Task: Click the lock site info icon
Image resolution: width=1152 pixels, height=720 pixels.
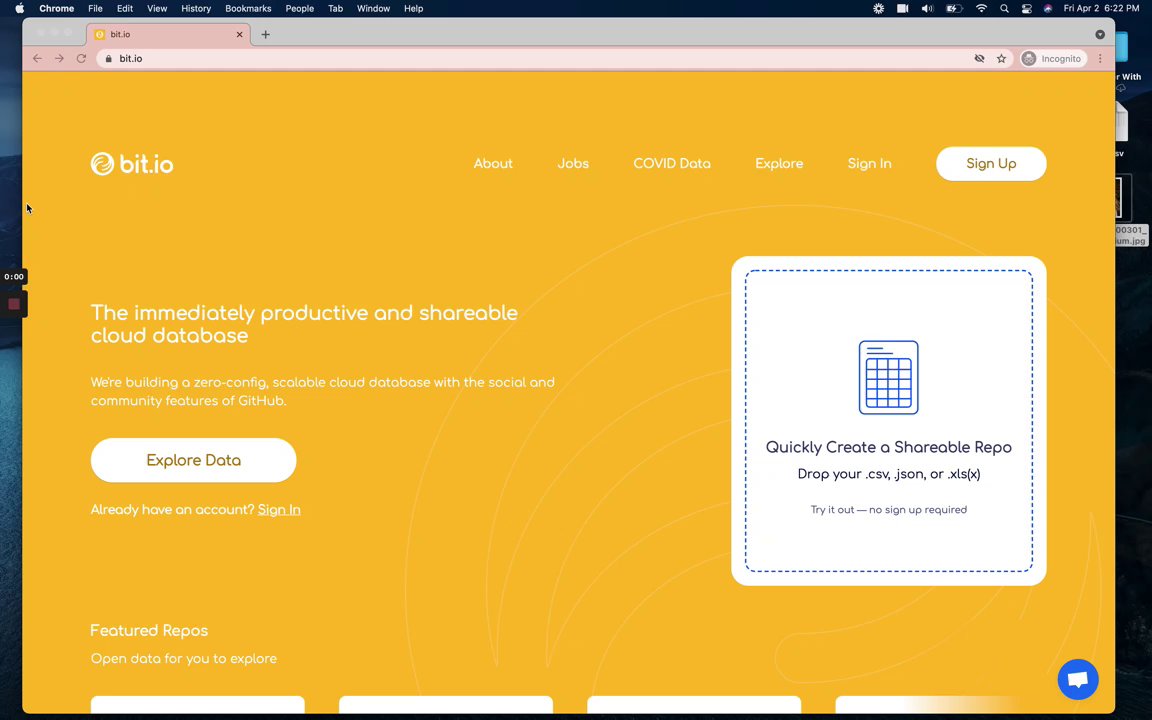Action: click(x=109, y=59)
